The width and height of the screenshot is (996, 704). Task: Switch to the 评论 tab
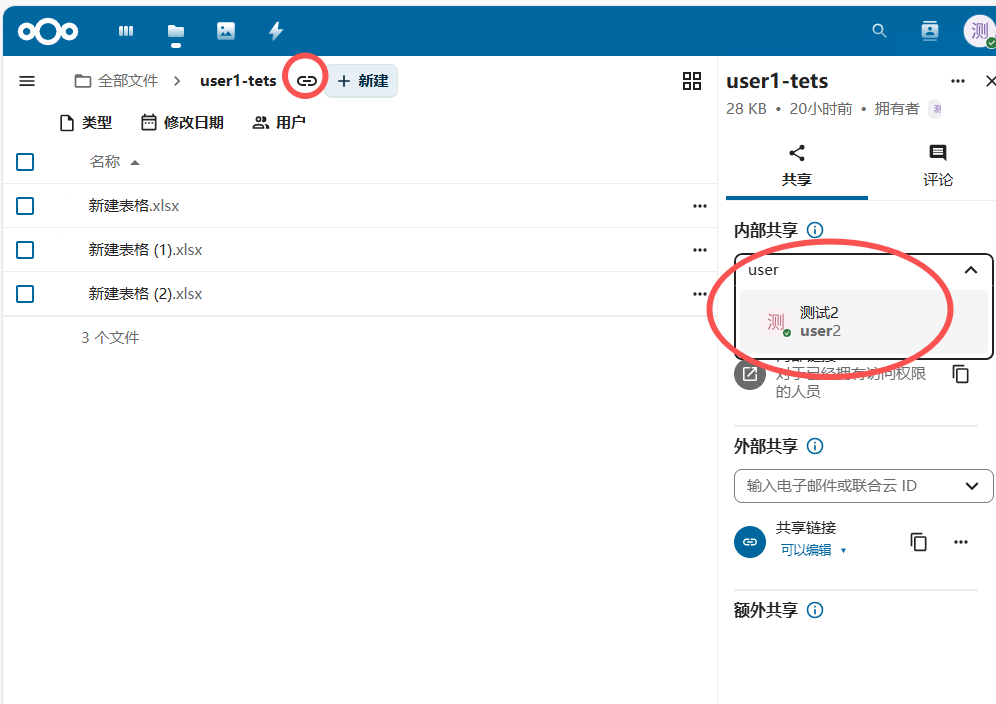click(x=937, y=166)
